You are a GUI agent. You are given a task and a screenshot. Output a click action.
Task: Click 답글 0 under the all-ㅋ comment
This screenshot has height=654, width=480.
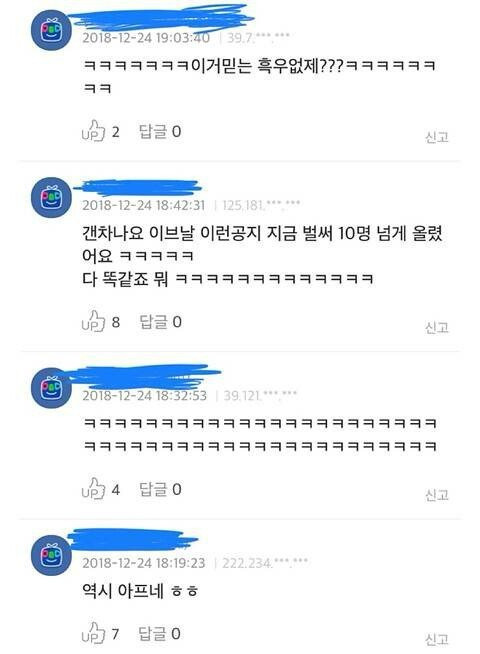[160, 489]
